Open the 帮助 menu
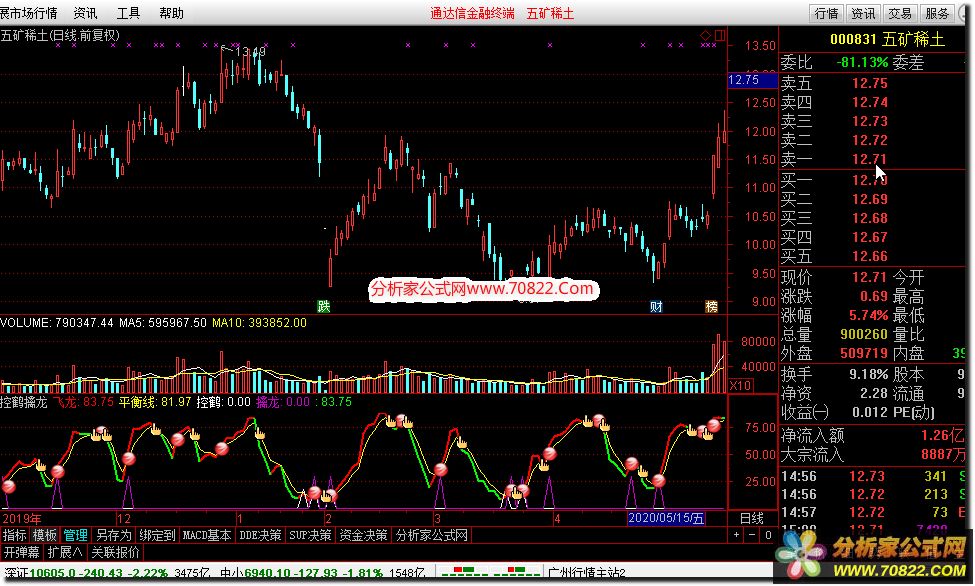Viewport: 975px width, 586px height. point(171,13)
